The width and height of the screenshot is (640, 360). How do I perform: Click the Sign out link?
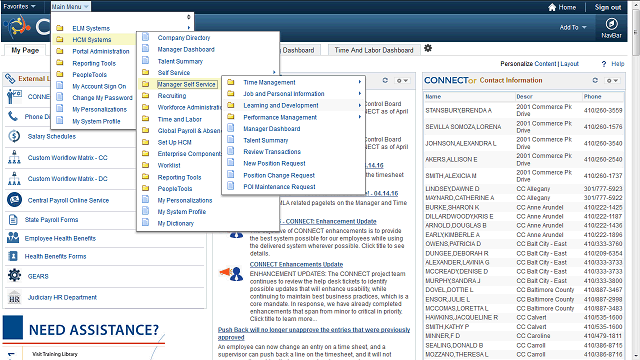608,7
